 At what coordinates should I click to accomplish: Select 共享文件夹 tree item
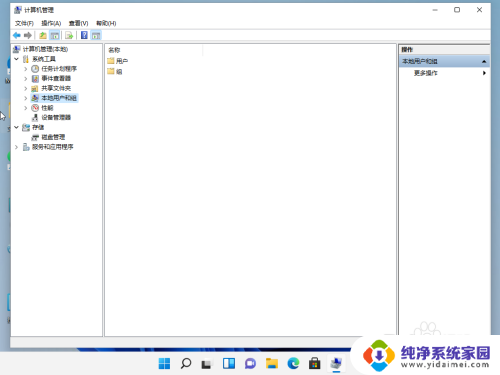[x=56, y=88]
